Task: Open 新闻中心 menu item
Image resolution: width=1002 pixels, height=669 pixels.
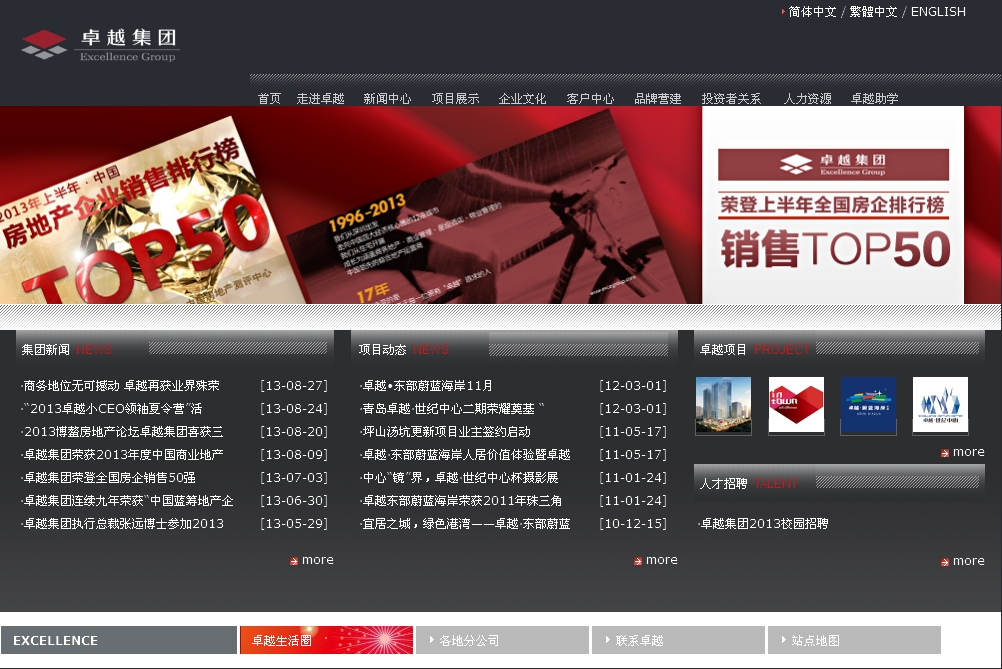Action: point(387,98)
